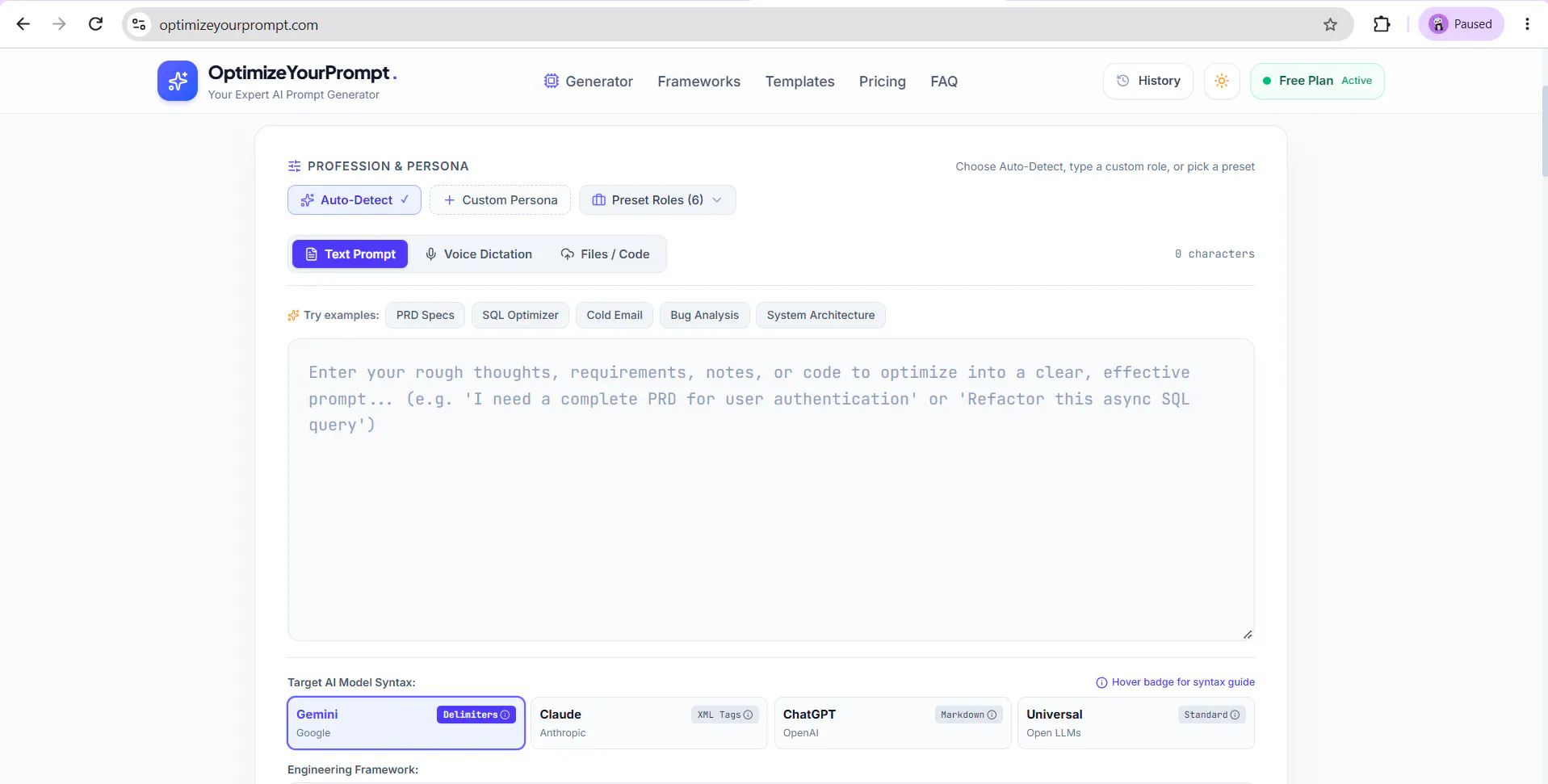Switch to the Files / Code tab
1548x784 pixels.
605,254
